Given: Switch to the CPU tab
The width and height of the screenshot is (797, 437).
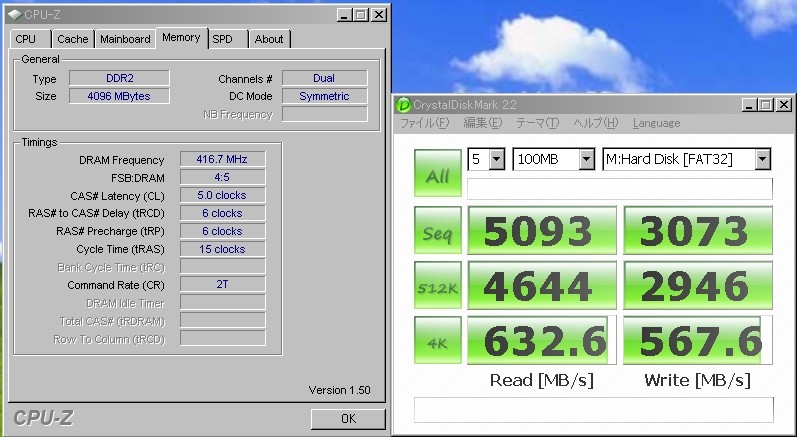Looking at the screenshot, I should coord(26,39).
